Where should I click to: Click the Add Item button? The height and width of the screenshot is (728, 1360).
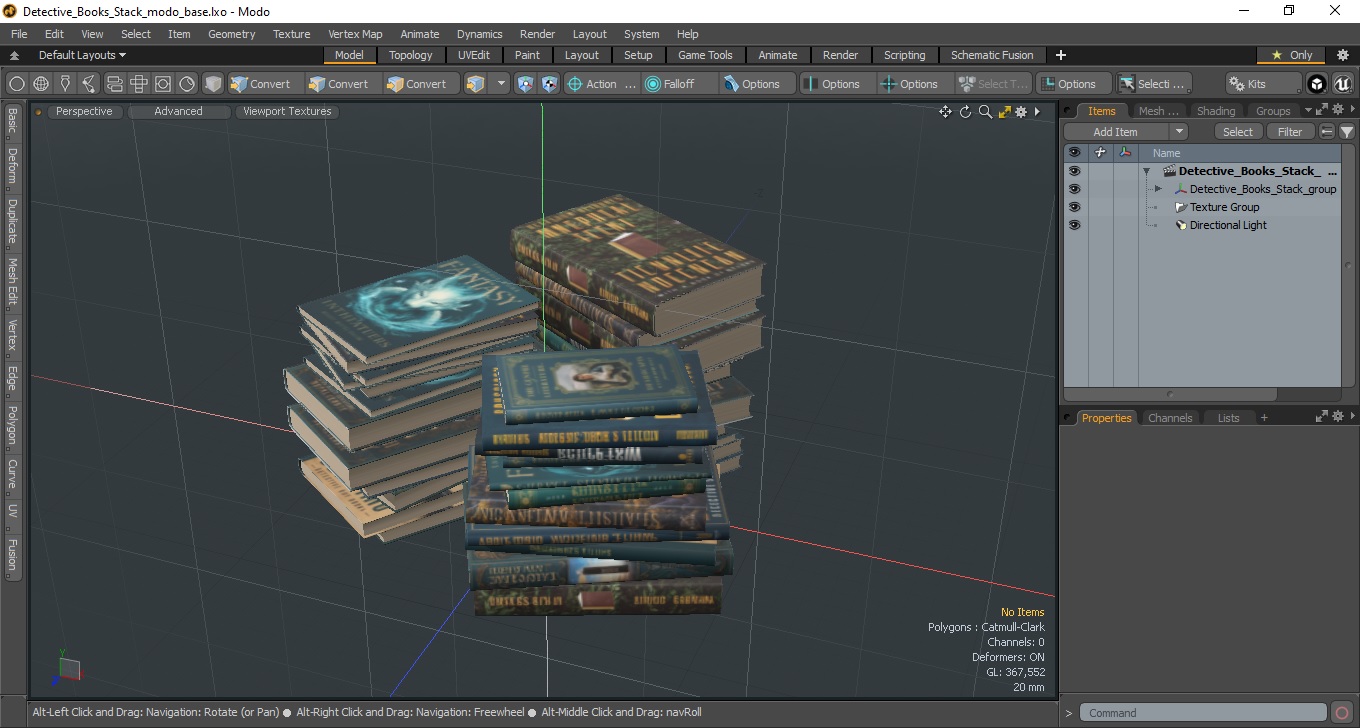click(1116, 132)
